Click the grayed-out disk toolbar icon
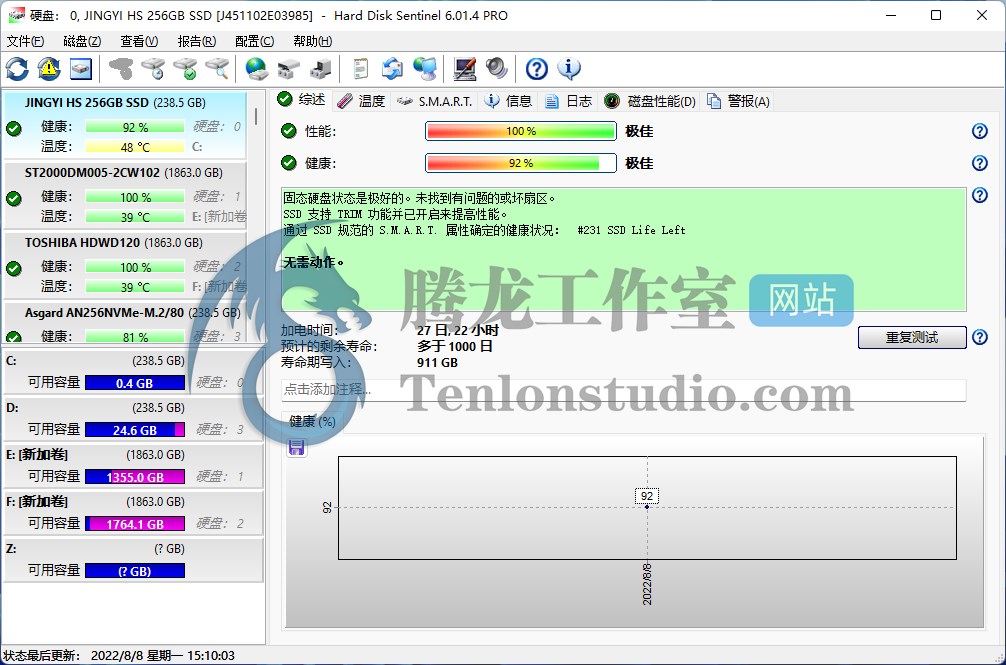The height and width of the screenshot is (665, 1006). [x=121, y=69]
